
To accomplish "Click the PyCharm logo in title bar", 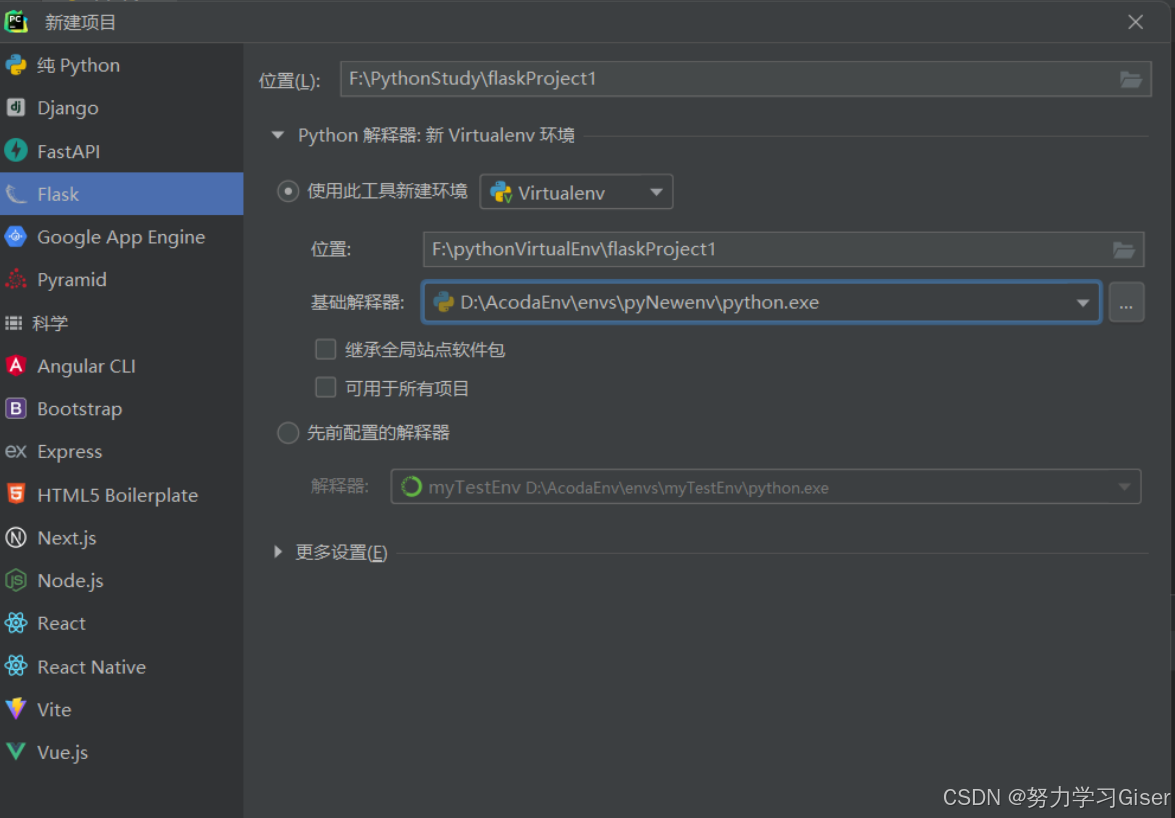I will click(16, 22).
